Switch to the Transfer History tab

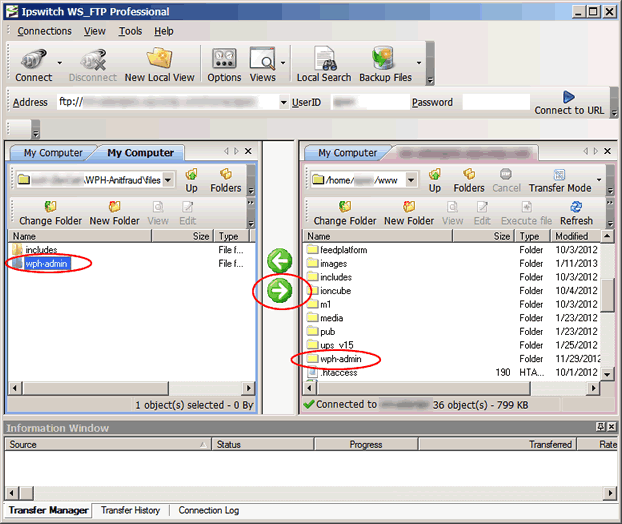coord(130,510)
